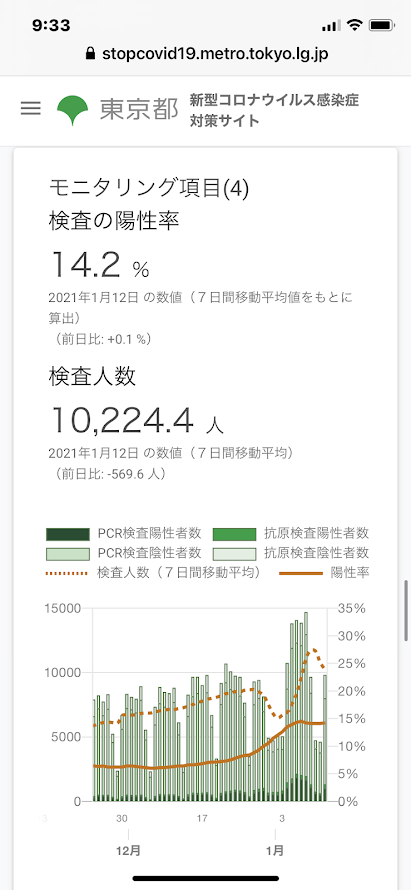Toggle the 陽性率 solid line legend

point(324,572)
